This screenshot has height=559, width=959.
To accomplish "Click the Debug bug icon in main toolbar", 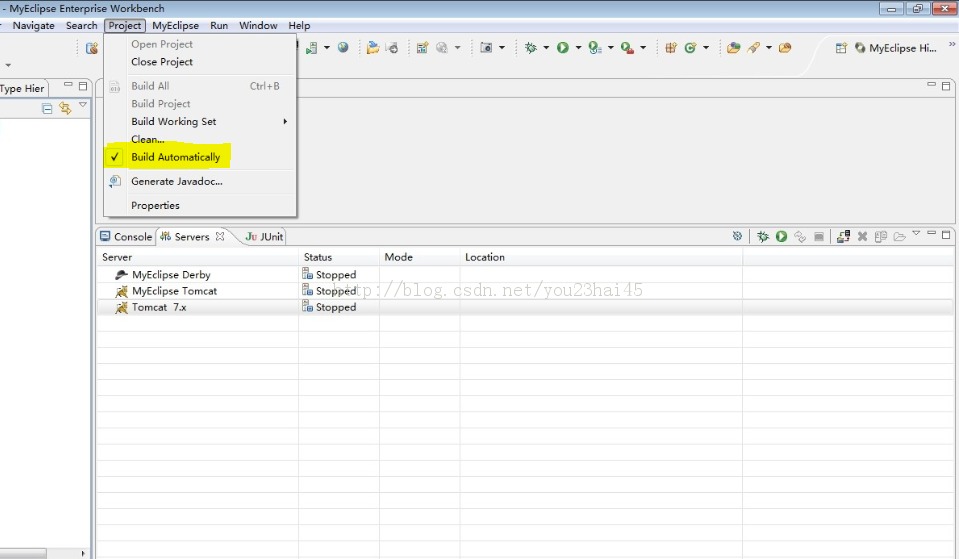I will pyautogui.click(x=531, y=48).
